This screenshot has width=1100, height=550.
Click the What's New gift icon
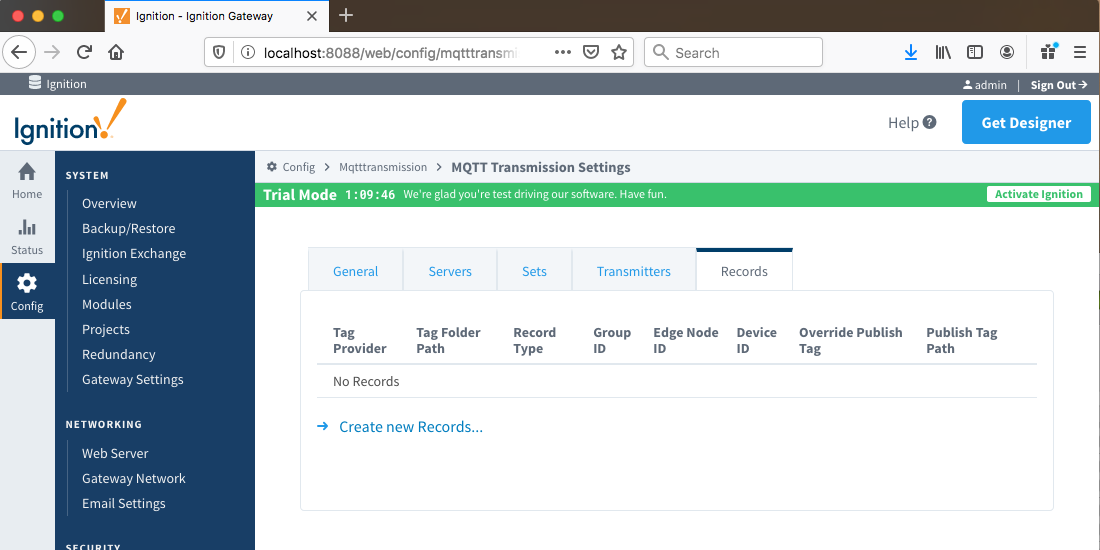coord(1049,51)
